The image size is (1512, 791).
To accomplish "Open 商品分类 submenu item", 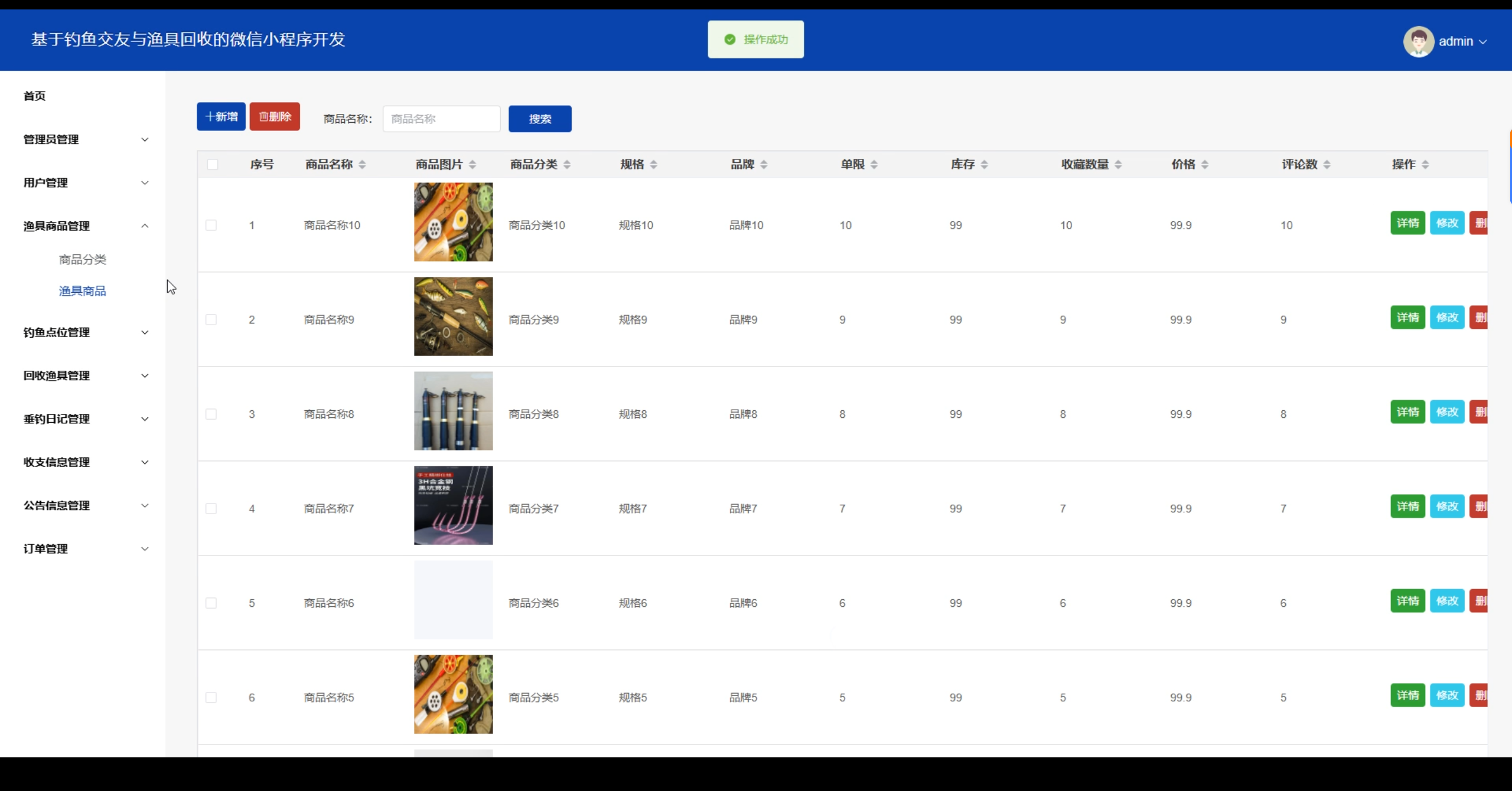I will 83,260.
